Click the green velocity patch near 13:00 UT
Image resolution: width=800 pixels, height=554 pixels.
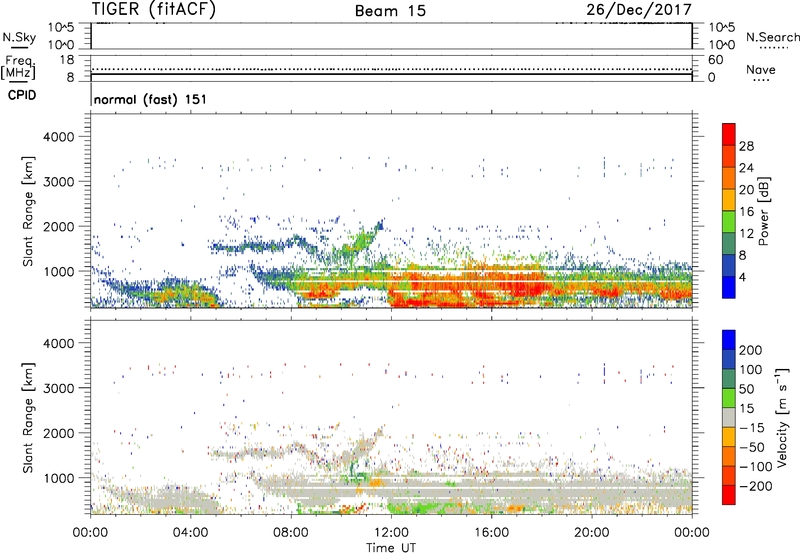[416, 508]
